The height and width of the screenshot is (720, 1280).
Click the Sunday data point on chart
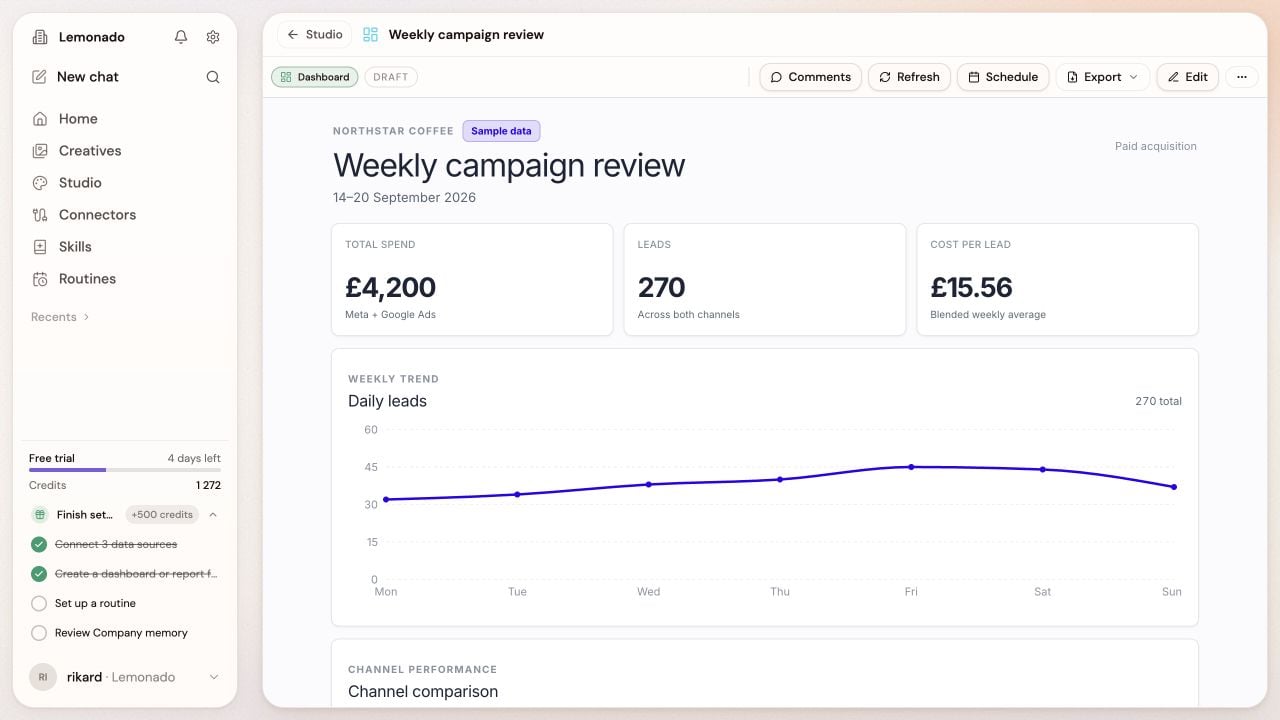(1173, 487)
